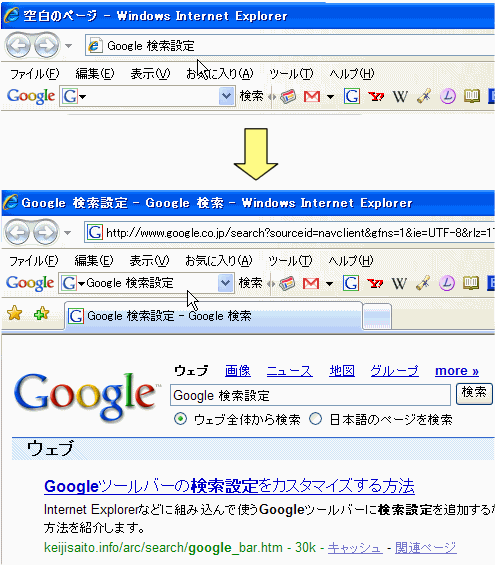495x565 pixels.
Task: Click address bar showing Google 検索設定 in upper window
Action: click(290, 46)
